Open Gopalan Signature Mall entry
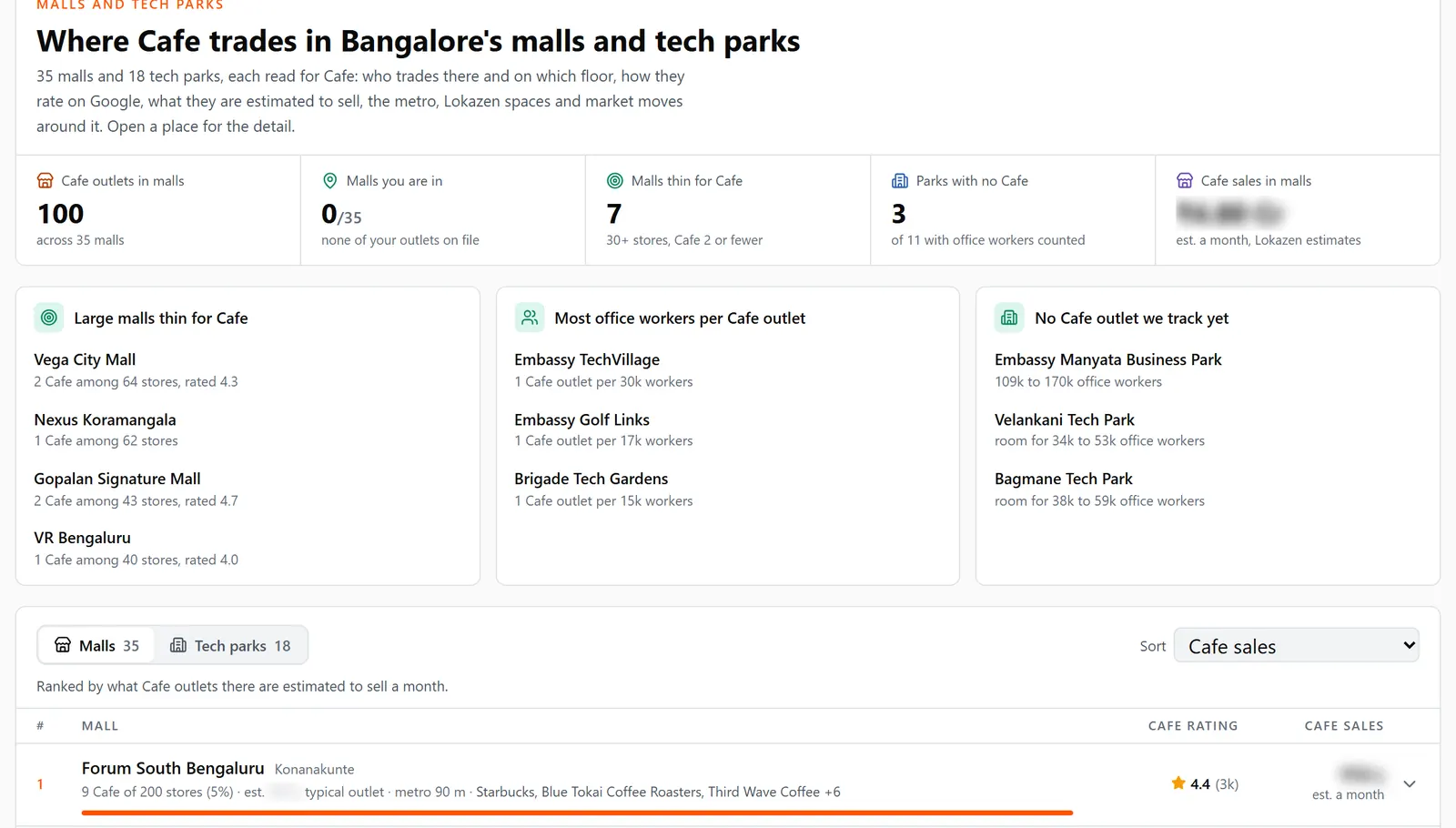1456x828 pixels. (x=117, y=479)
